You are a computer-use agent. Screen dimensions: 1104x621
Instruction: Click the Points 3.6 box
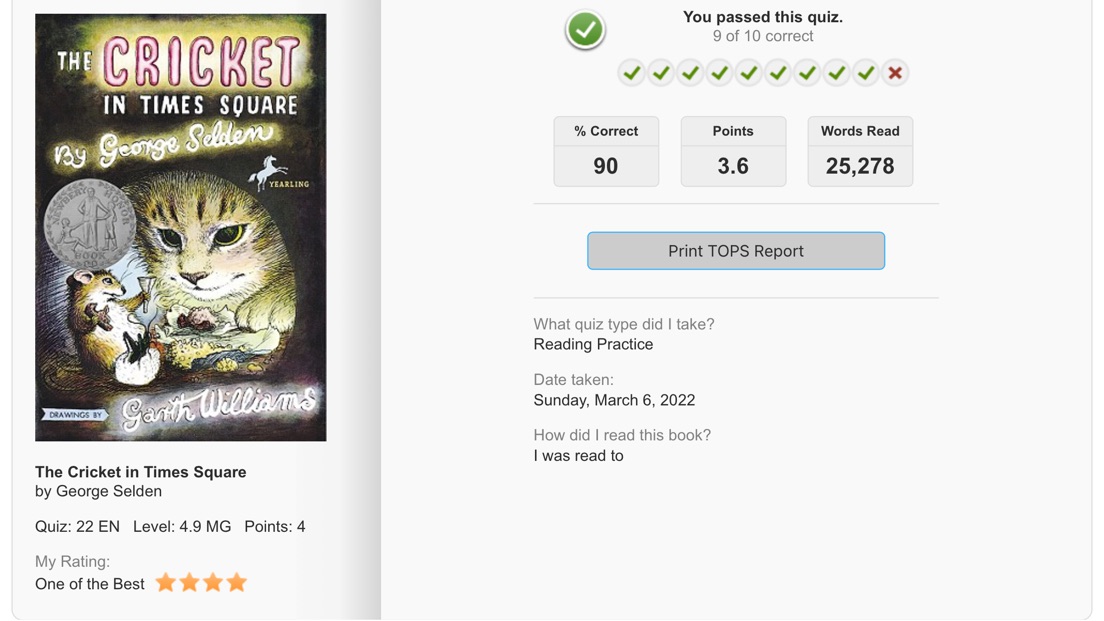(x=733, y=151)
